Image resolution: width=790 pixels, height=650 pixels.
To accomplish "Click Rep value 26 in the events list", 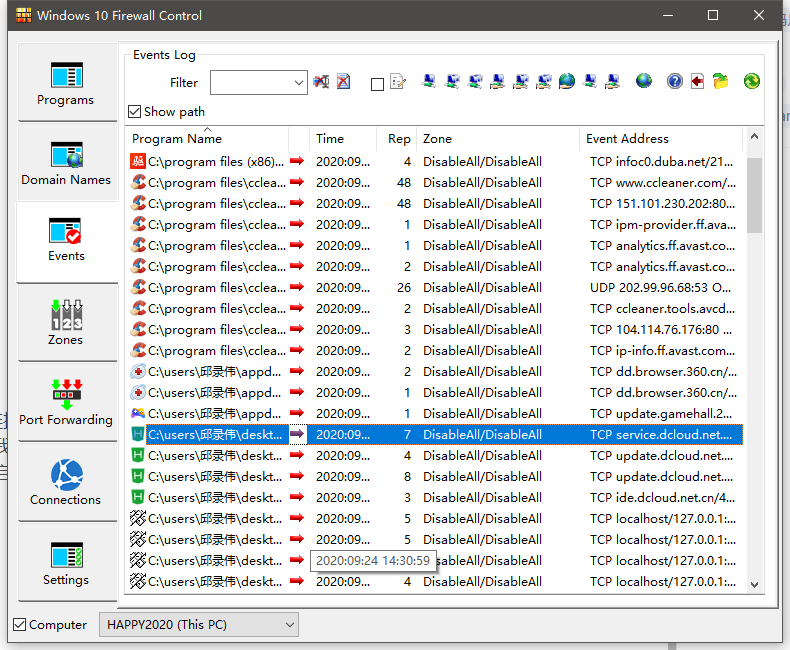I will coord(404,287).
